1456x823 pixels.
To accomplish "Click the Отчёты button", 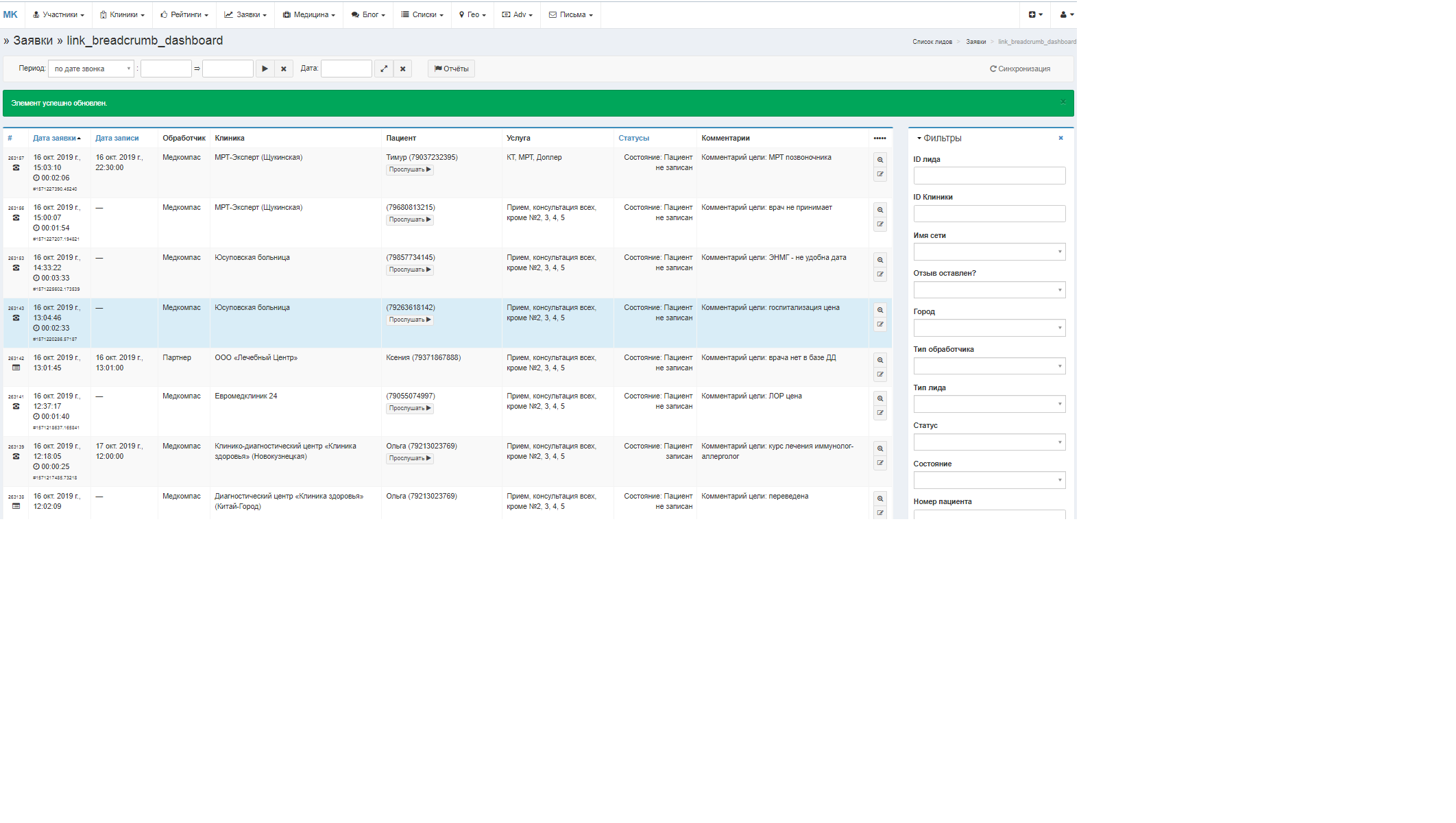I will [x=451, y=69].
